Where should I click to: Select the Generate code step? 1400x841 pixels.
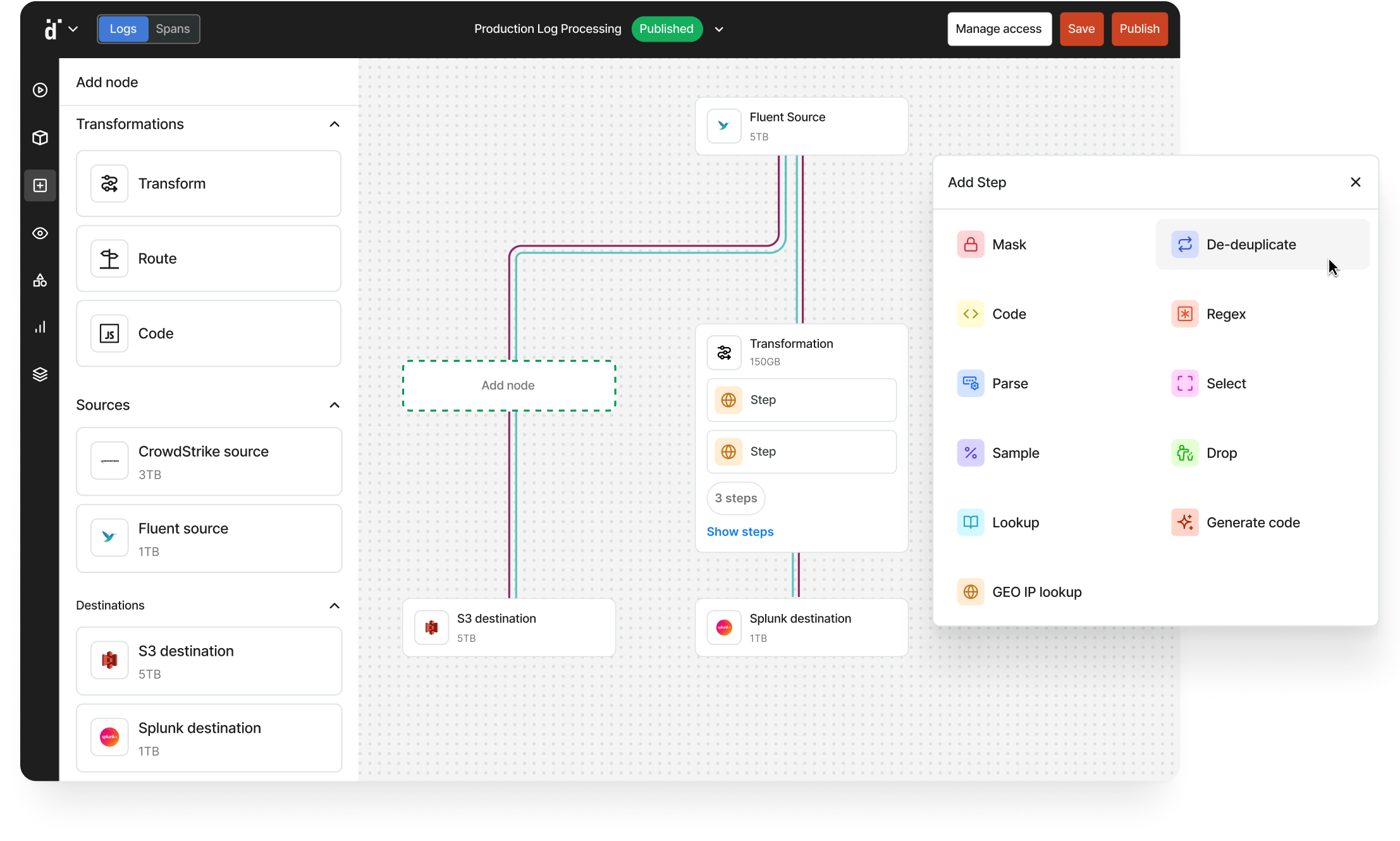[x=1252, y=523]
